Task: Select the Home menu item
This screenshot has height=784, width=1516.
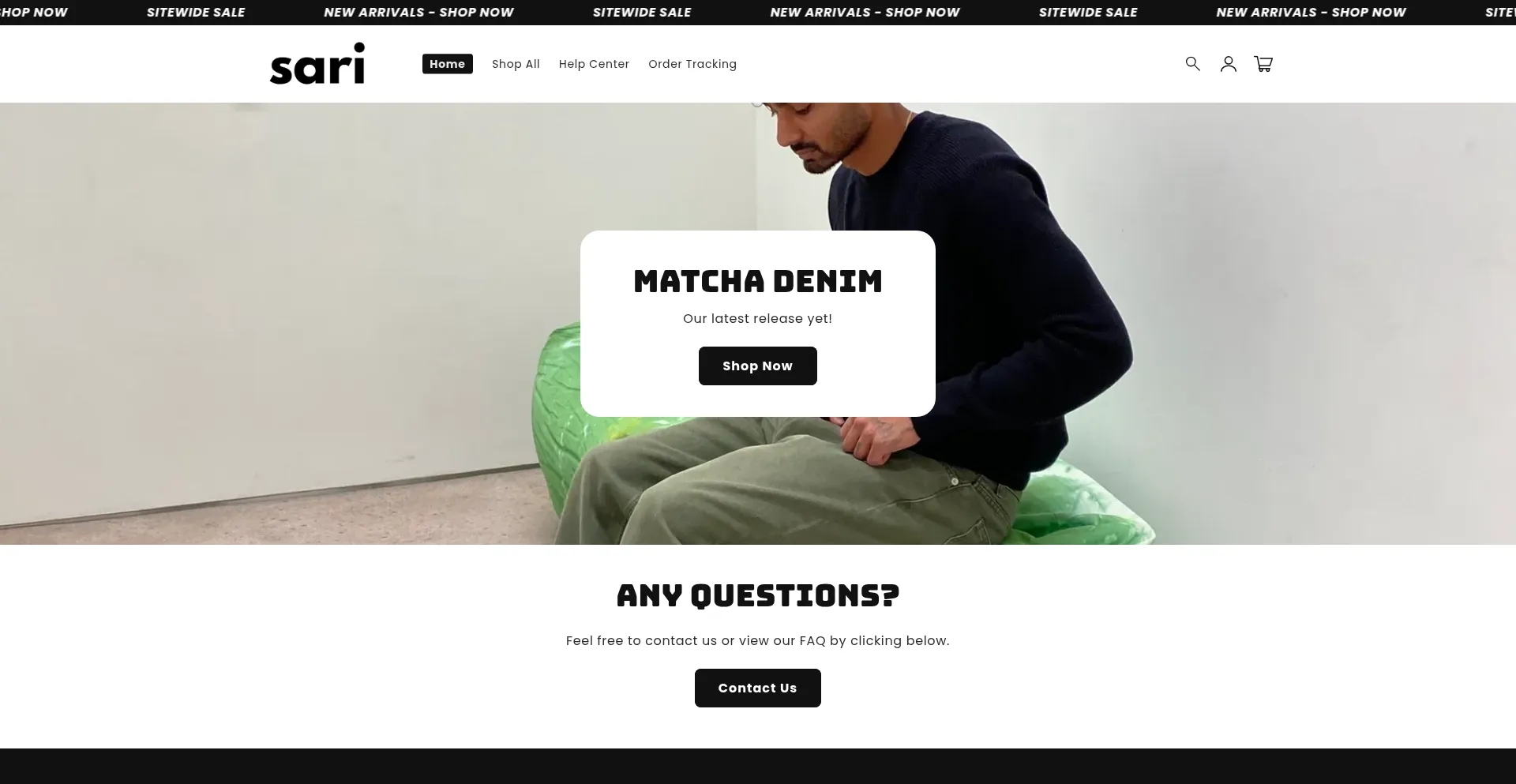Action: pyautogui.click(x=448, y=64)
